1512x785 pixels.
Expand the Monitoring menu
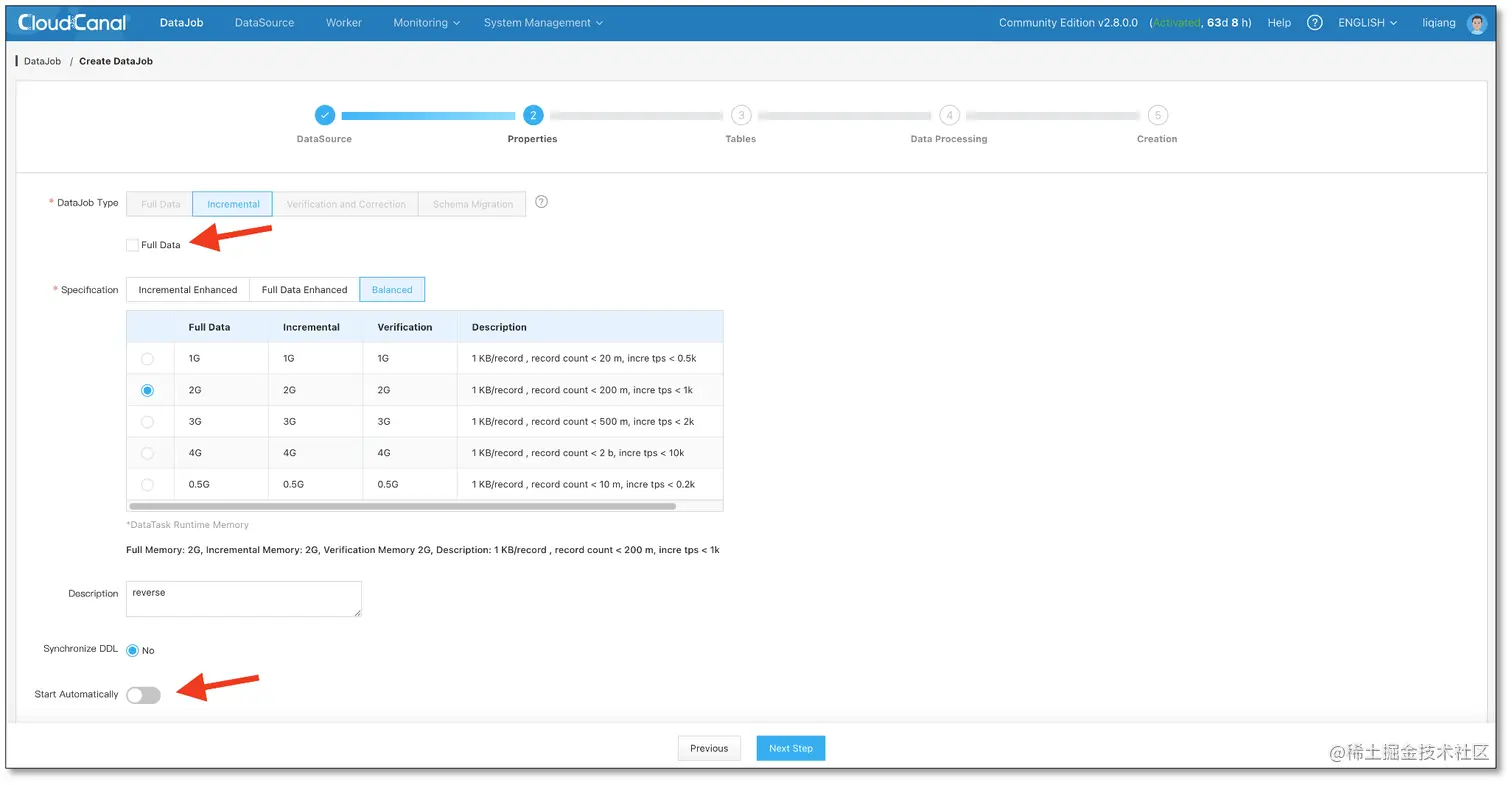[427, 22]
